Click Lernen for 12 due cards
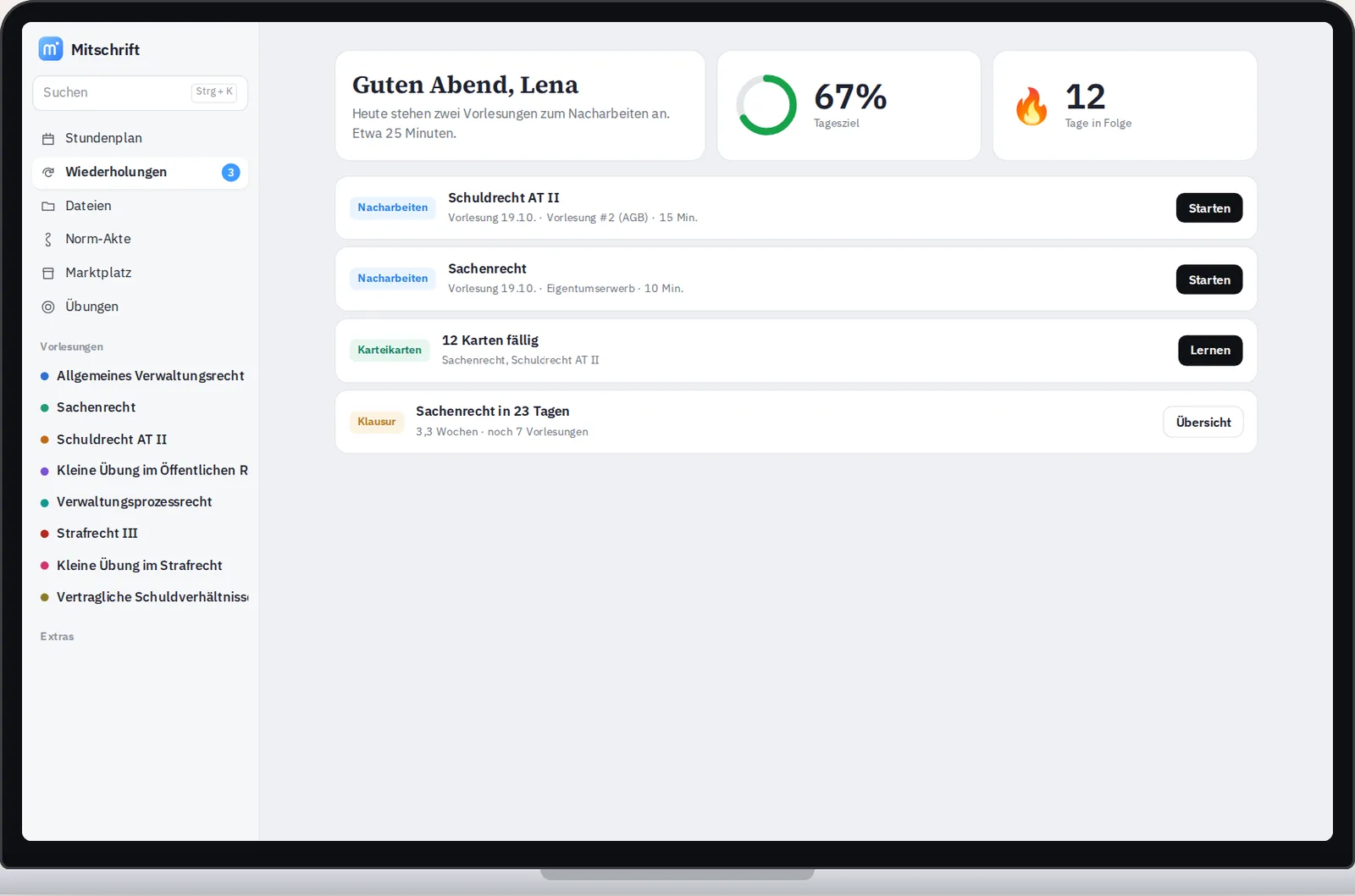 tap(1210, 351)
